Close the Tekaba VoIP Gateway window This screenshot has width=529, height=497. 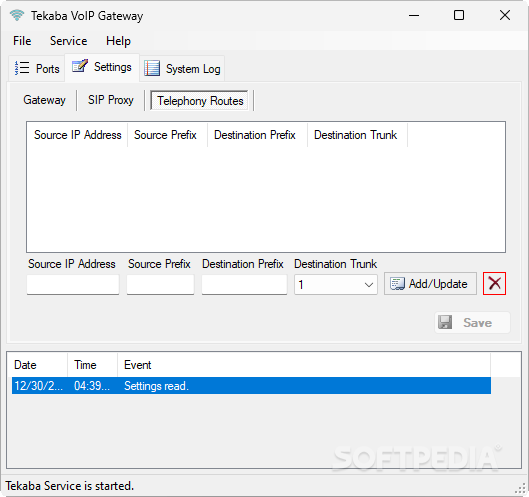(x=505, y=15)
